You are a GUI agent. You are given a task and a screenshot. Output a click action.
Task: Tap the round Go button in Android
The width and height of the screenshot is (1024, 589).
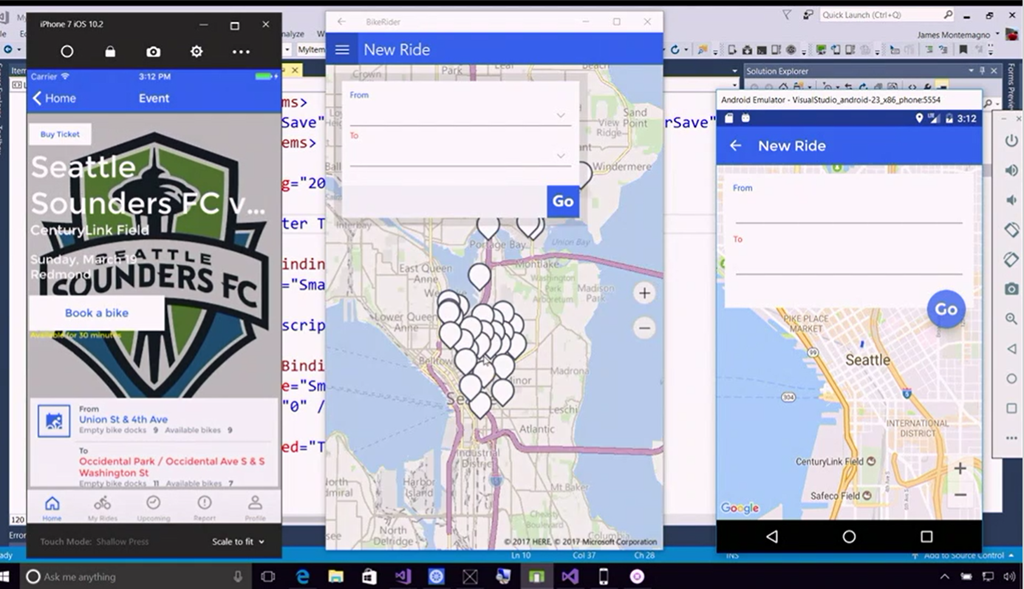[x=946, y=310]
